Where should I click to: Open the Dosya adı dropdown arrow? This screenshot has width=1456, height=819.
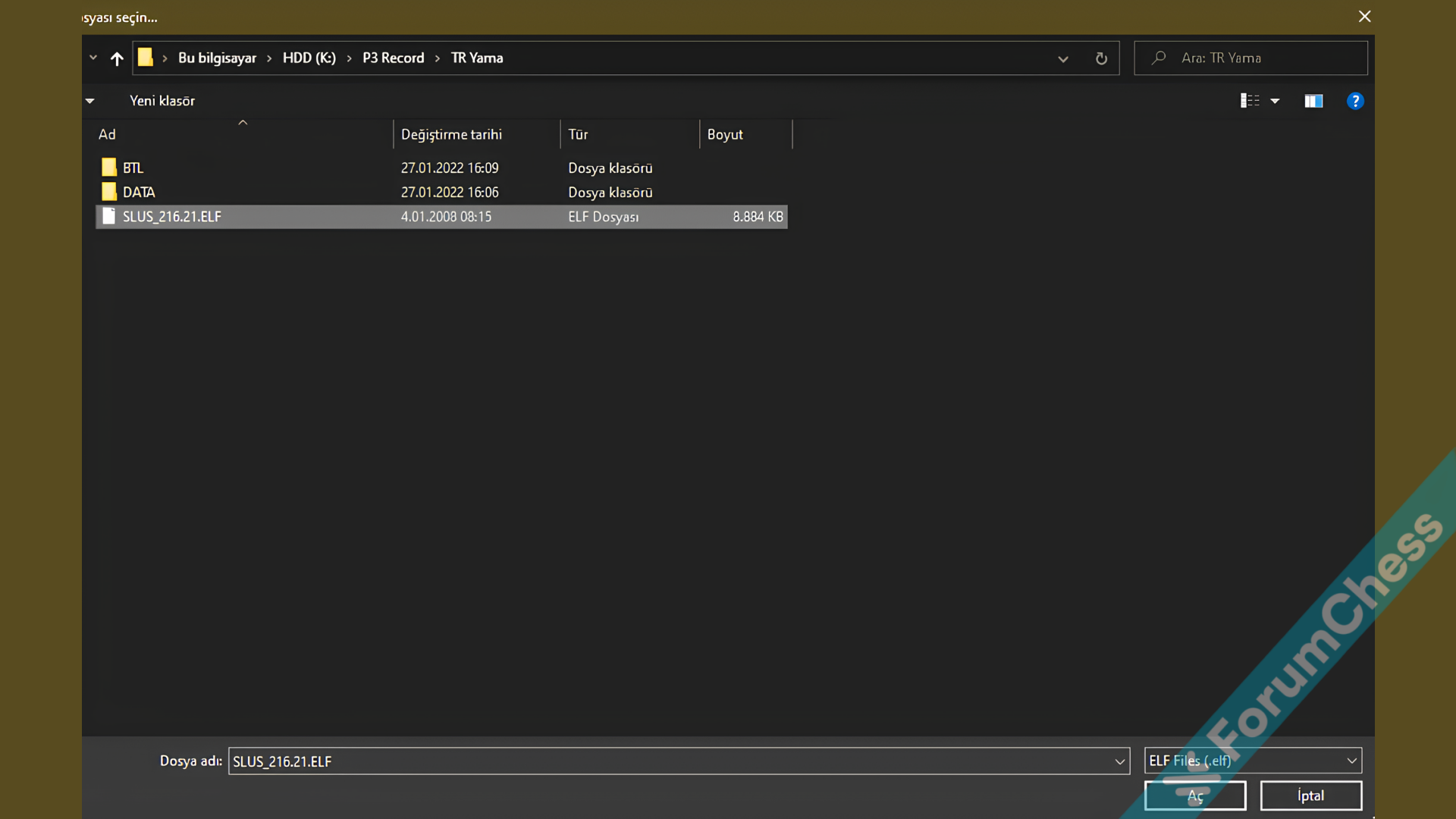1120,761
